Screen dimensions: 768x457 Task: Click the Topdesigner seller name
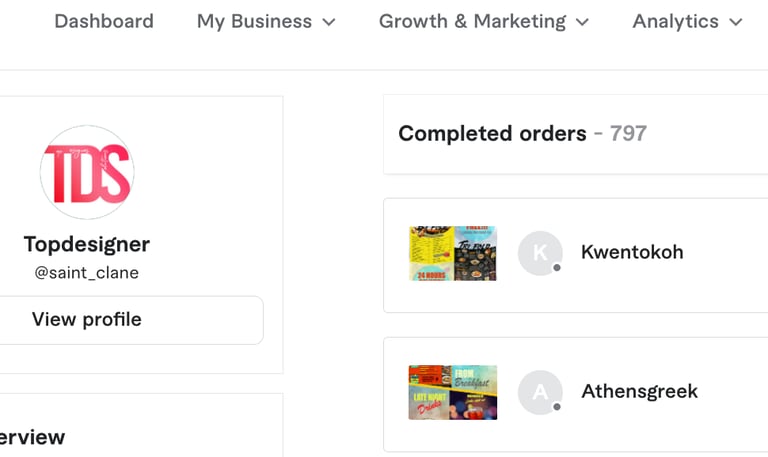click(87, 244)
